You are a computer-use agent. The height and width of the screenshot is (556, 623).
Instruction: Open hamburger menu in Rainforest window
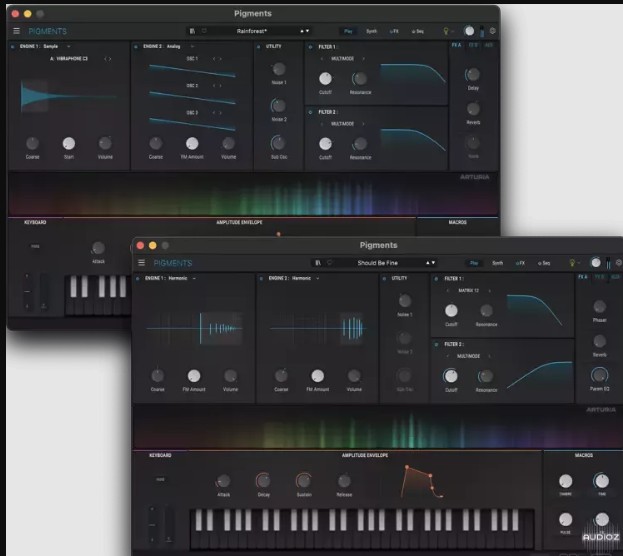coord(16,31)
